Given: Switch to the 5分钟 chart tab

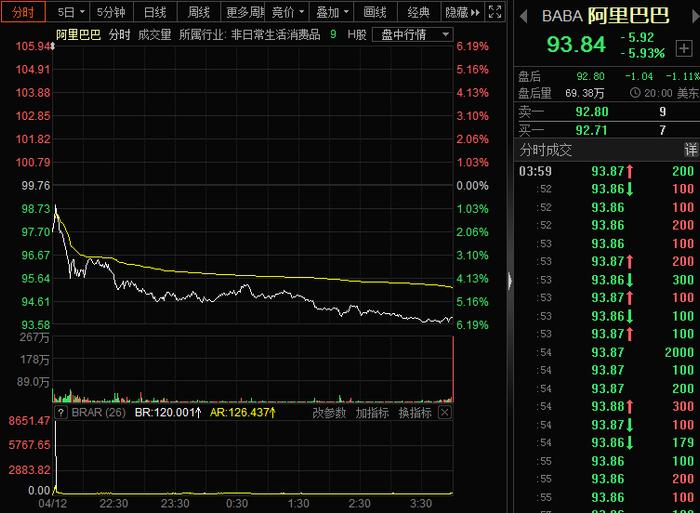Looking at the screenshot, I should [111, 12].
